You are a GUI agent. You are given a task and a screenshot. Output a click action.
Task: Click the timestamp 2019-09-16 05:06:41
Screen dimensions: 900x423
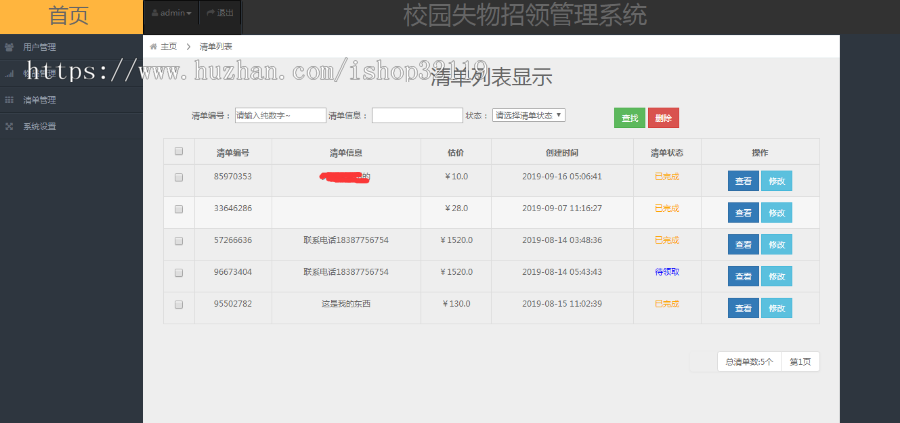point(562,176)
